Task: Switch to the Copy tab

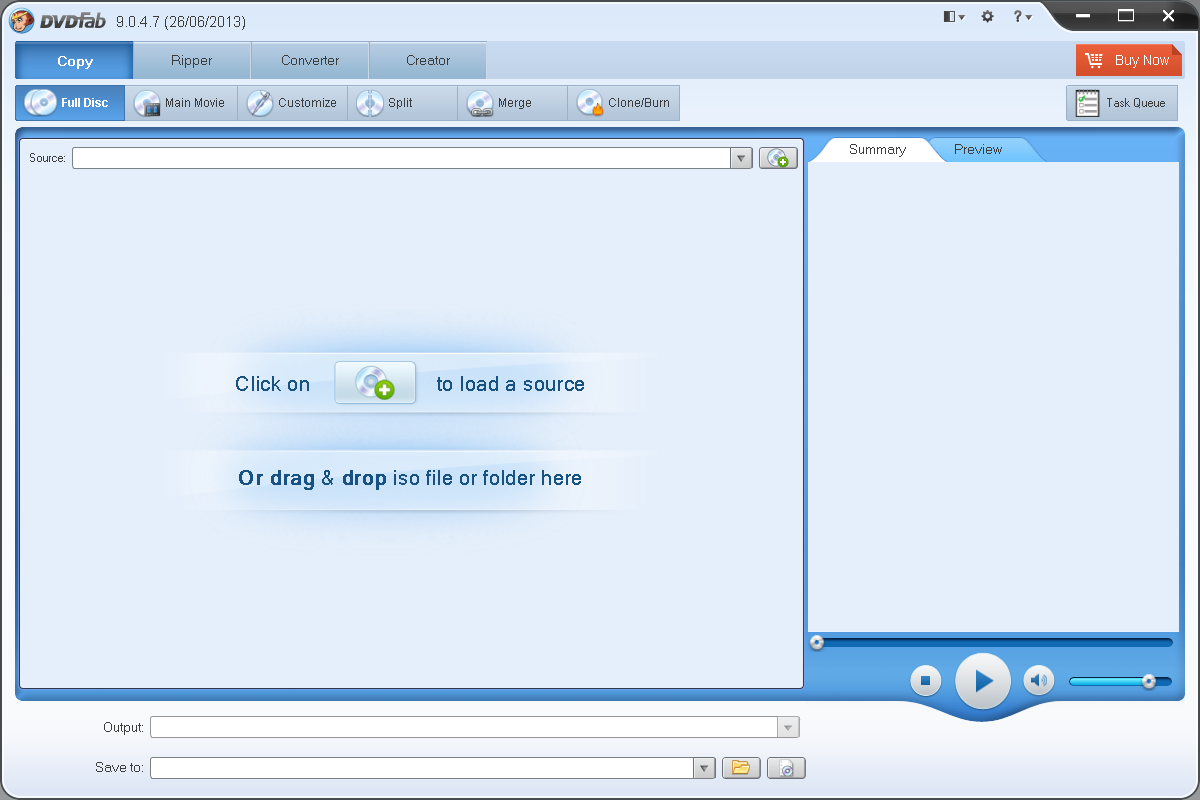Action: [x=74, y=61]
